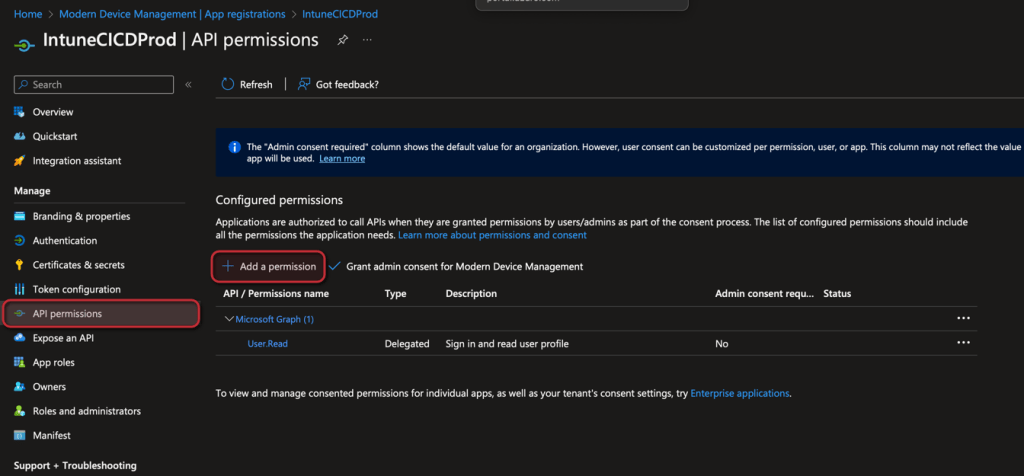Open the User.Read permission link
This screenshot has height=476, width=1024.
(x=268, y=343)
